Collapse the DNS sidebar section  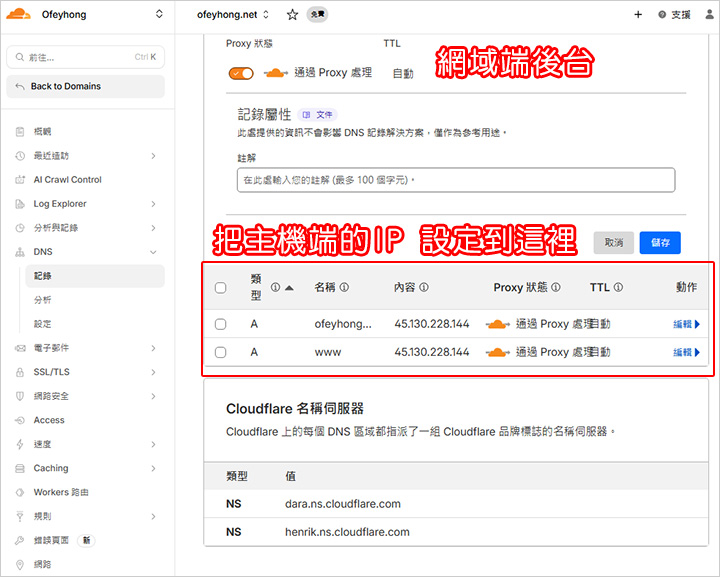point(153,252)
